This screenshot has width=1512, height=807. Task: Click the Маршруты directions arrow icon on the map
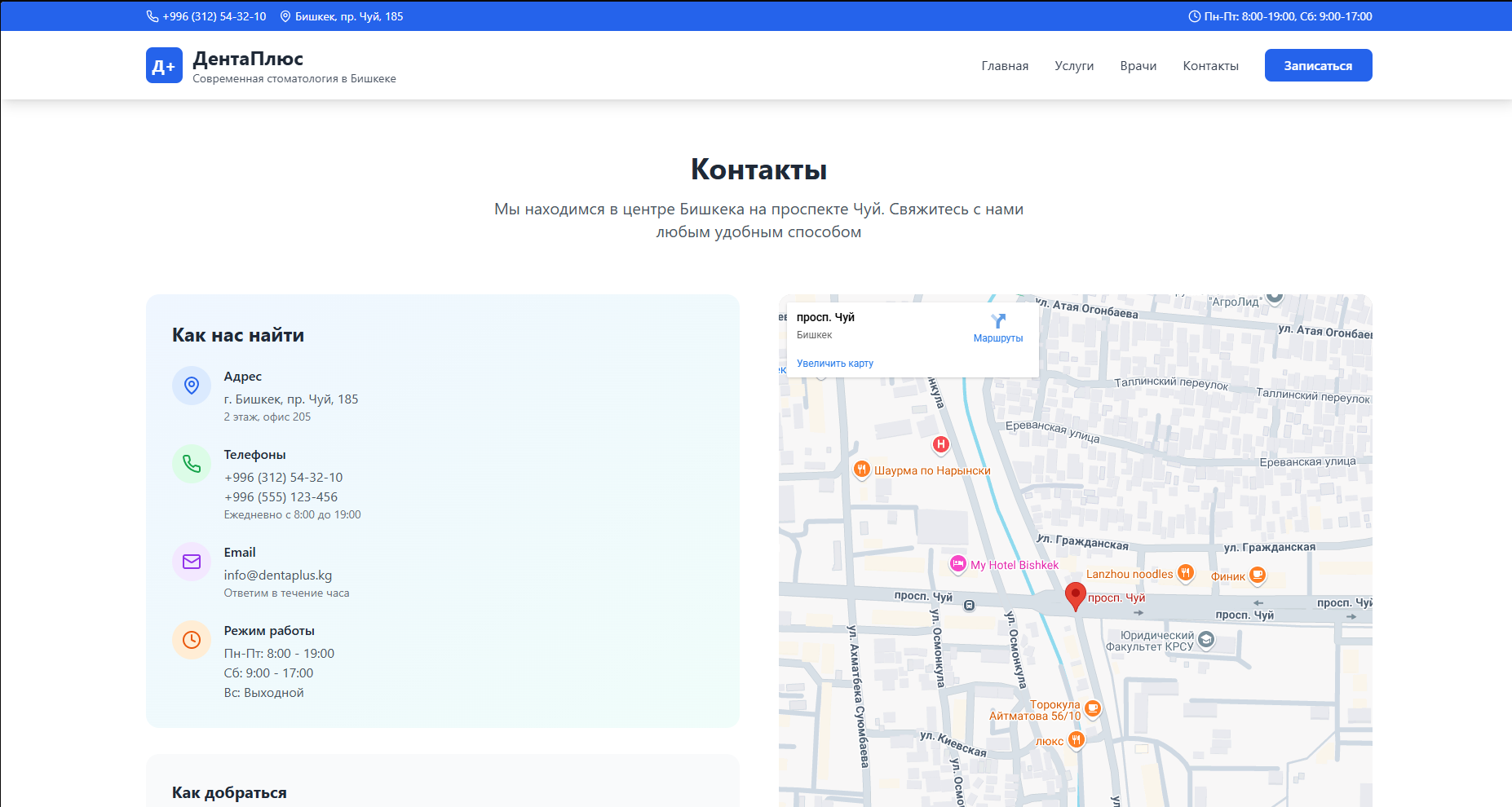click(998, 321)
